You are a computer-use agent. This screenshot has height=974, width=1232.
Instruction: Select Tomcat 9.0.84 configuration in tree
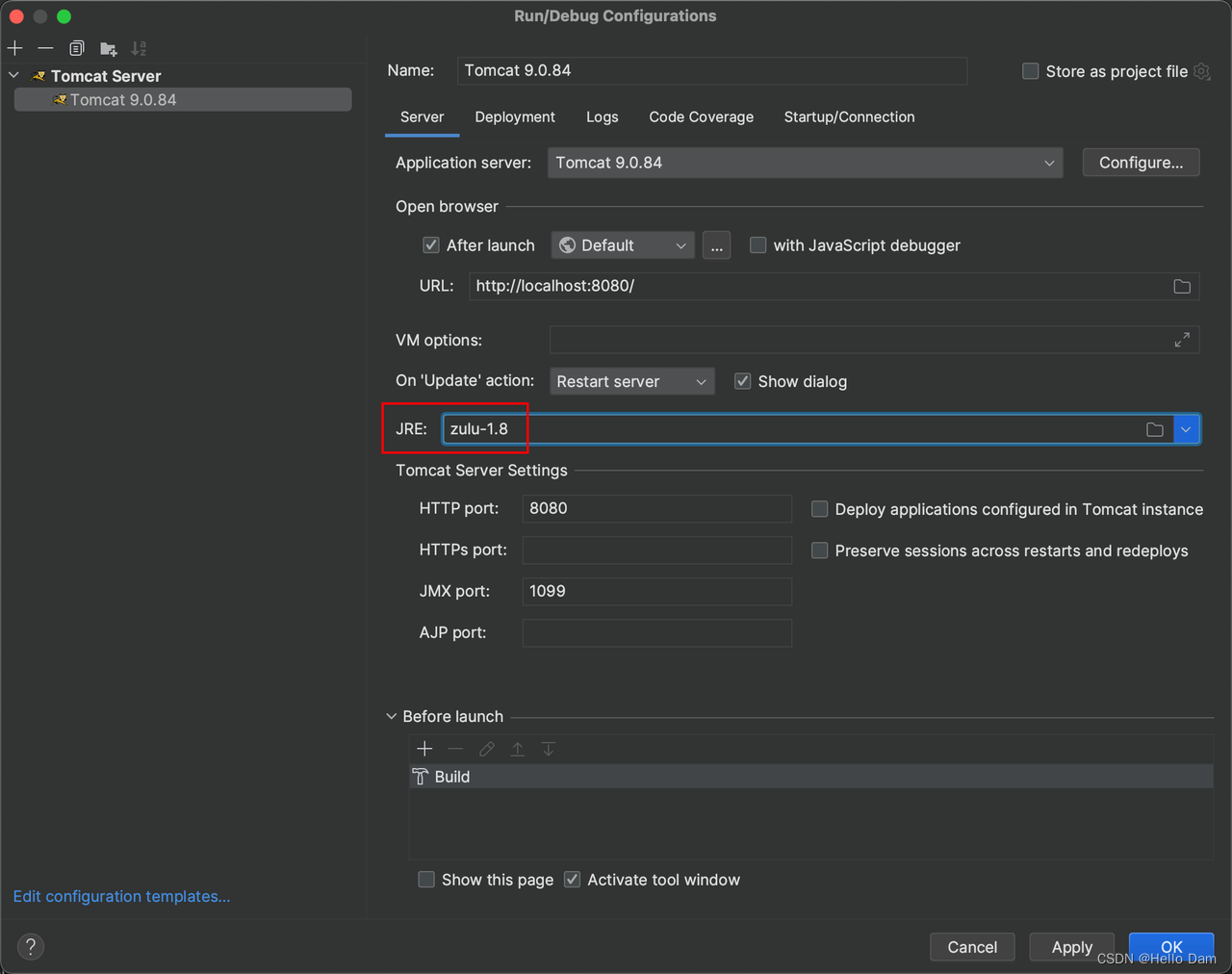pyautogui.click(x=183, y=100)
